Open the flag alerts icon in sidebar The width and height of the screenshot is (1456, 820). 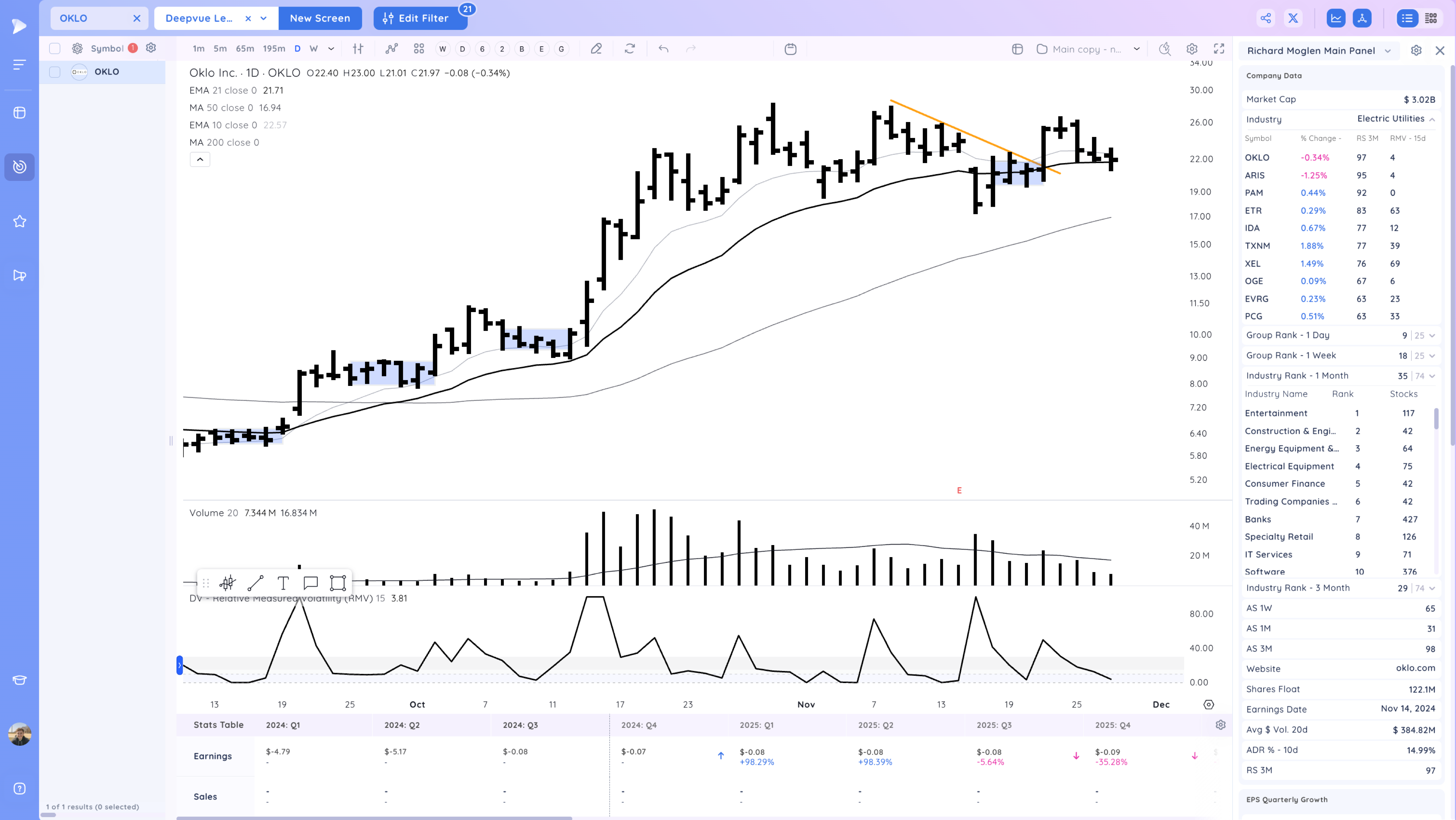[19, 275]
